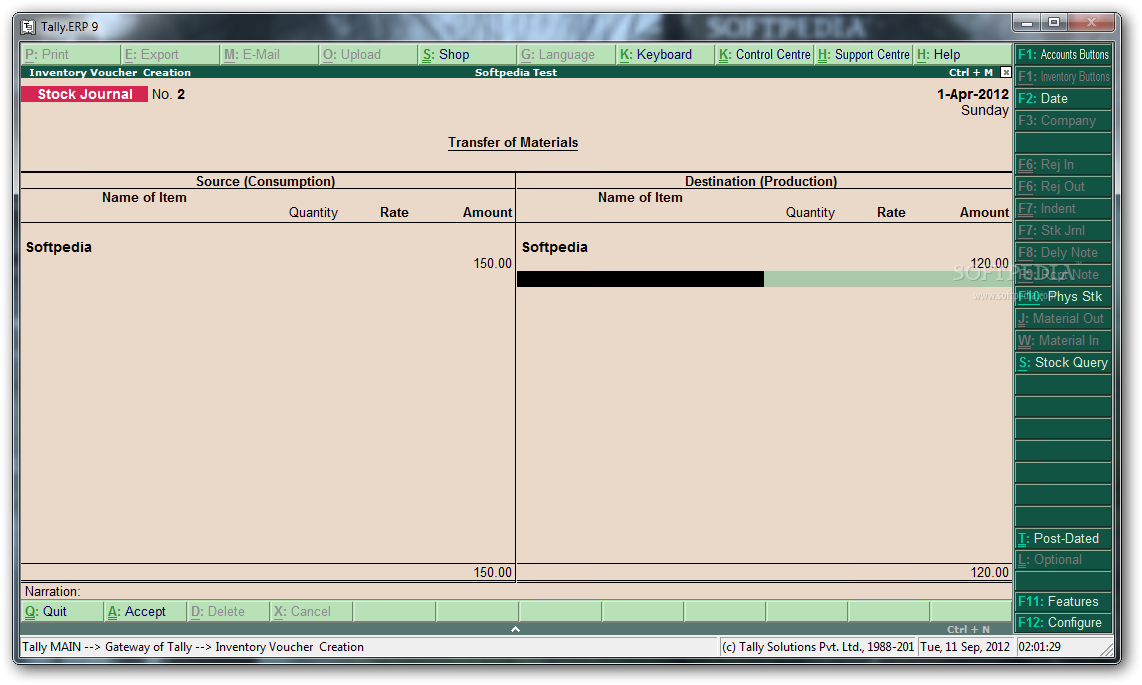Open K: Keyboard settings
This screenshot has width=1142, height=685.
tap(665, 55)
